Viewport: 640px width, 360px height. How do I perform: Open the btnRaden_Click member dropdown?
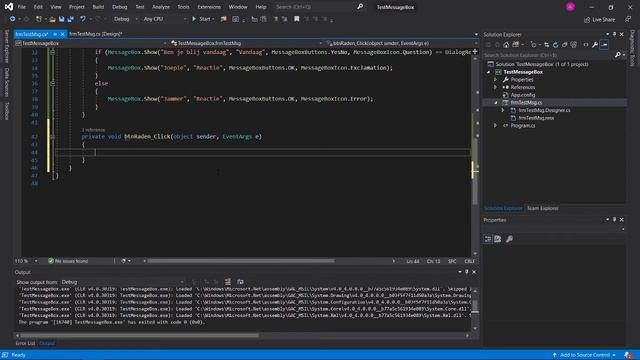click(402, 43)
